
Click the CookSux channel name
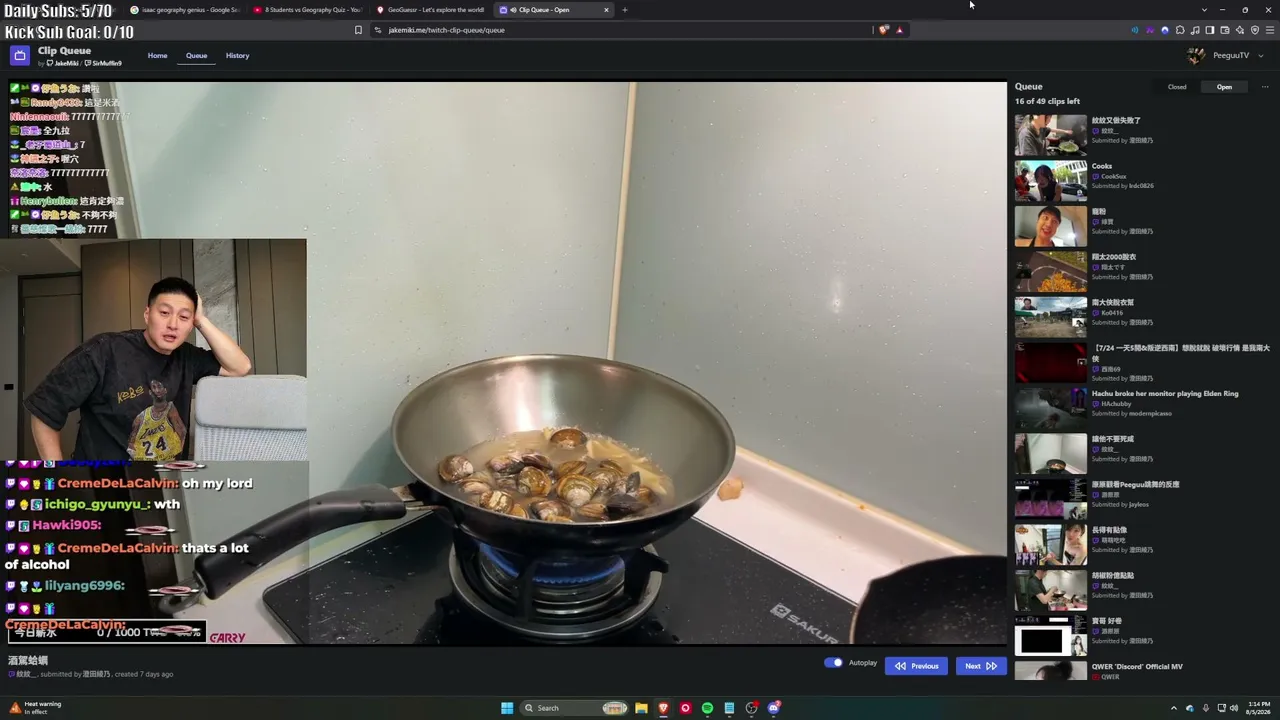coord(1113,177)
